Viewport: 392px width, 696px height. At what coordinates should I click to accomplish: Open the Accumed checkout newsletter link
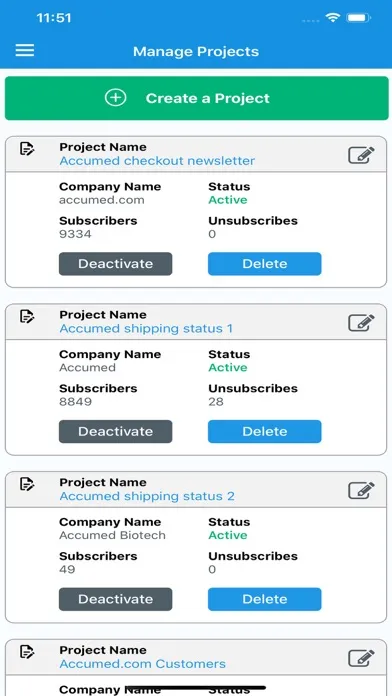[157, 161]
